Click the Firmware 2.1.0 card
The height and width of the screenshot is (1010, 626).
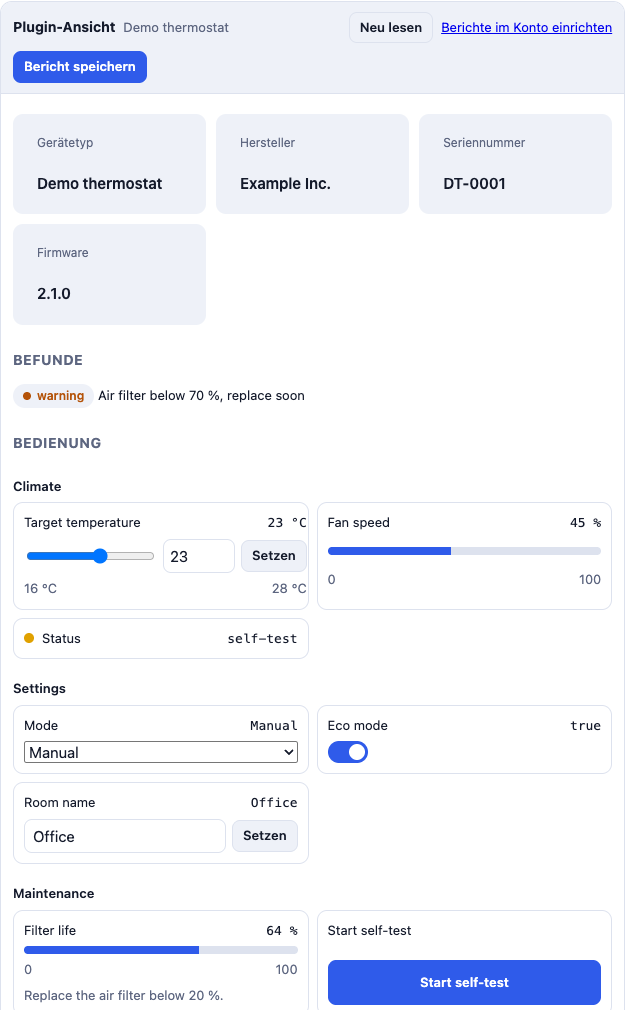click(109, 274)
